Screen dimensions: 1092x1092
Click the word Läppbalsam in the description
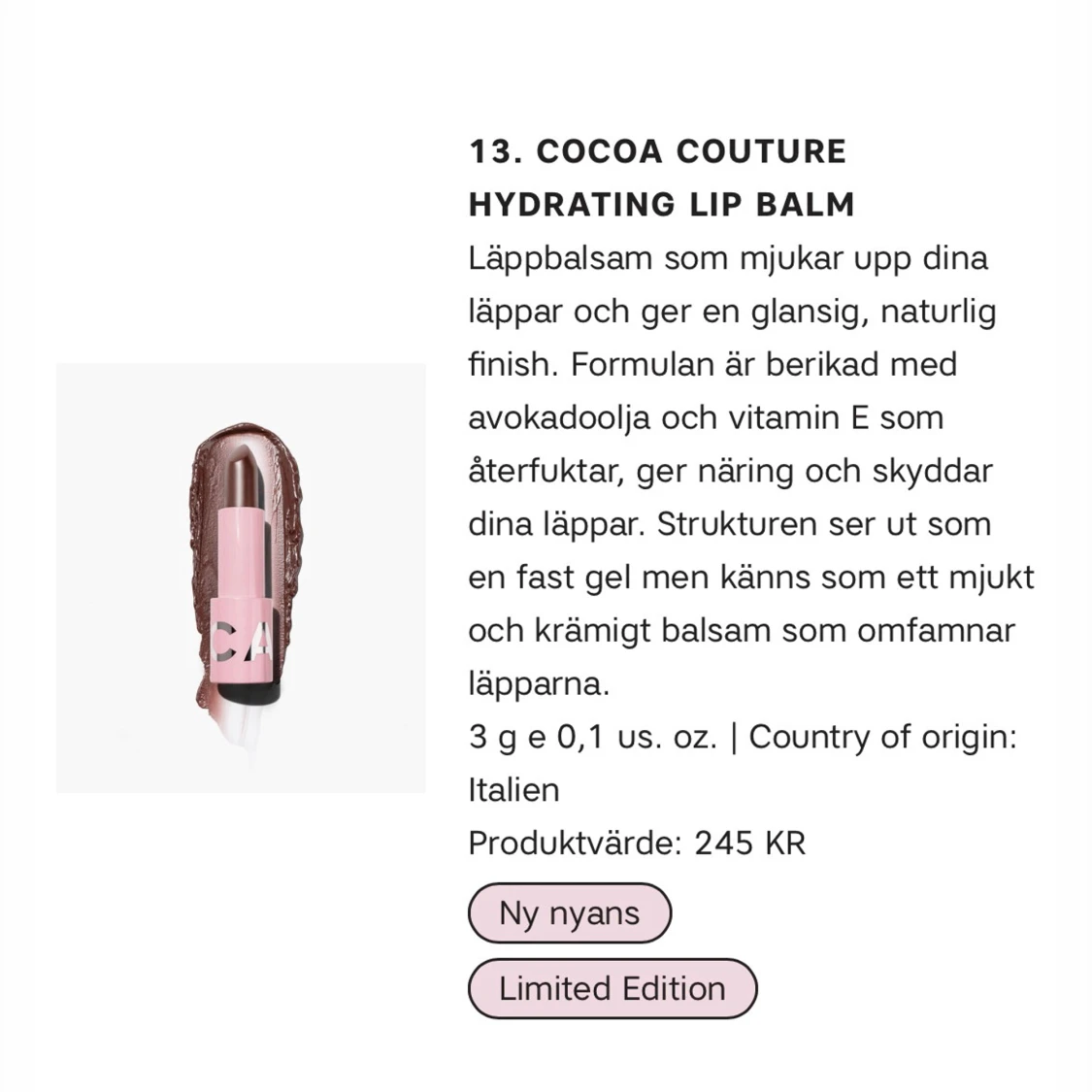click(561, 257)
